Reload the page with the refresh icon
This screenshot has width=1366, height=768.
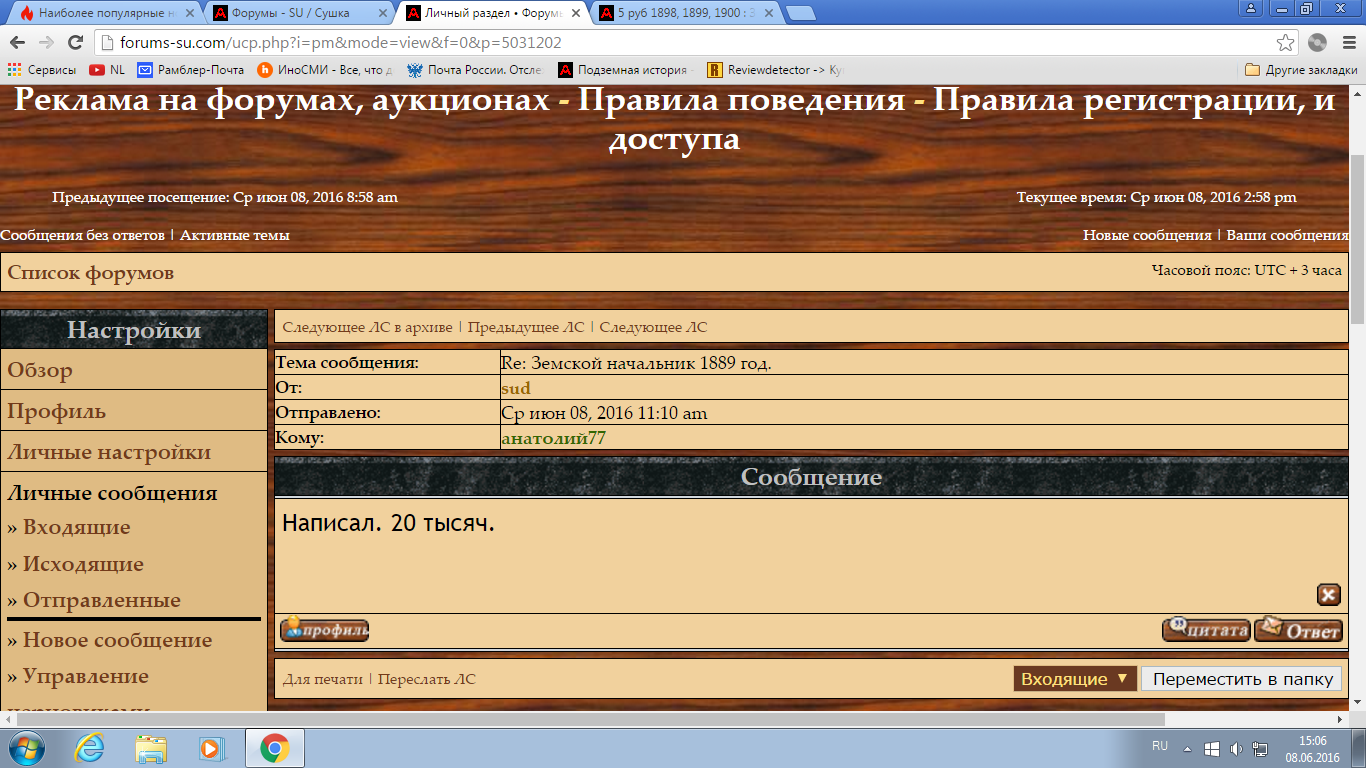pos(75,42)
